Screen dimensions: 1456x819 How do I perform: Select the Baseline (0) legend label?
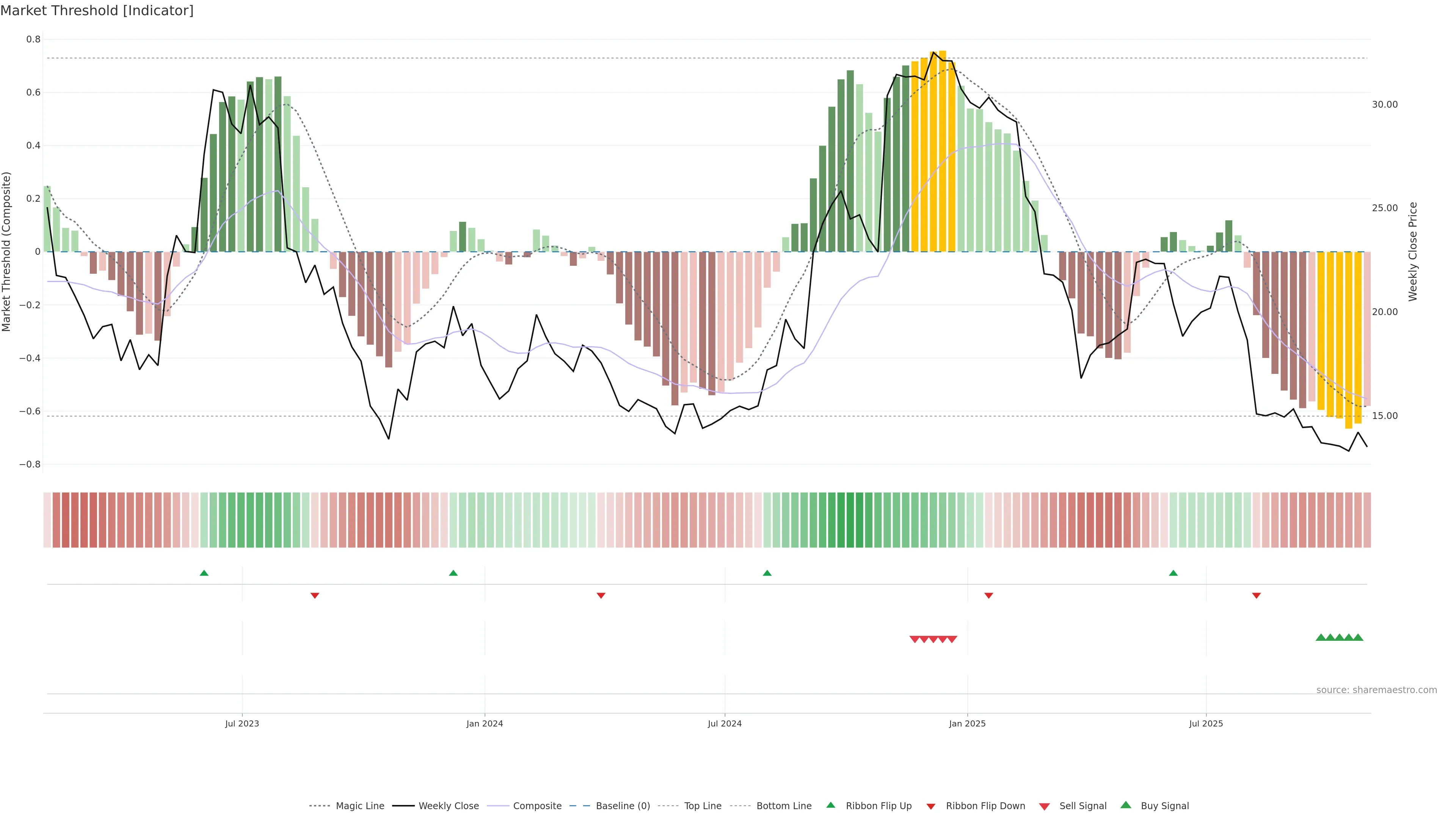623,806
